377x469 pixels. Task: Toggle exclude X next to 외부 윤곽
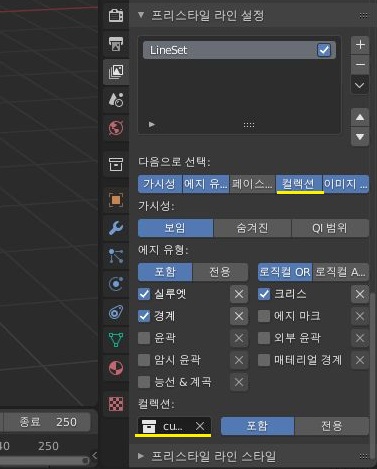tap(360, 338)
